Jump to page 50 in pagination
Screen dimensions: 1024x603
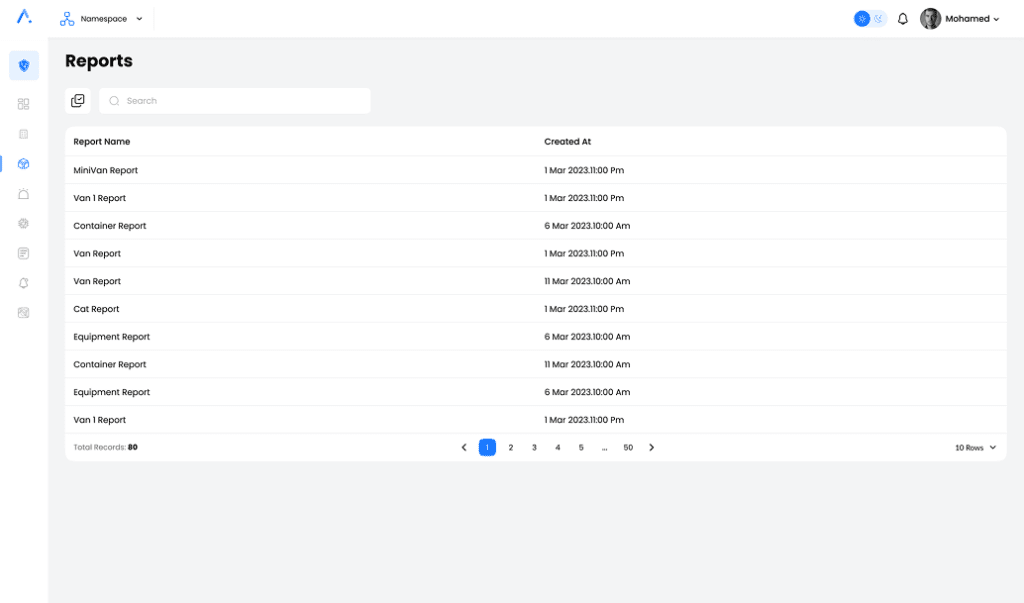click(x=628, y=448)
